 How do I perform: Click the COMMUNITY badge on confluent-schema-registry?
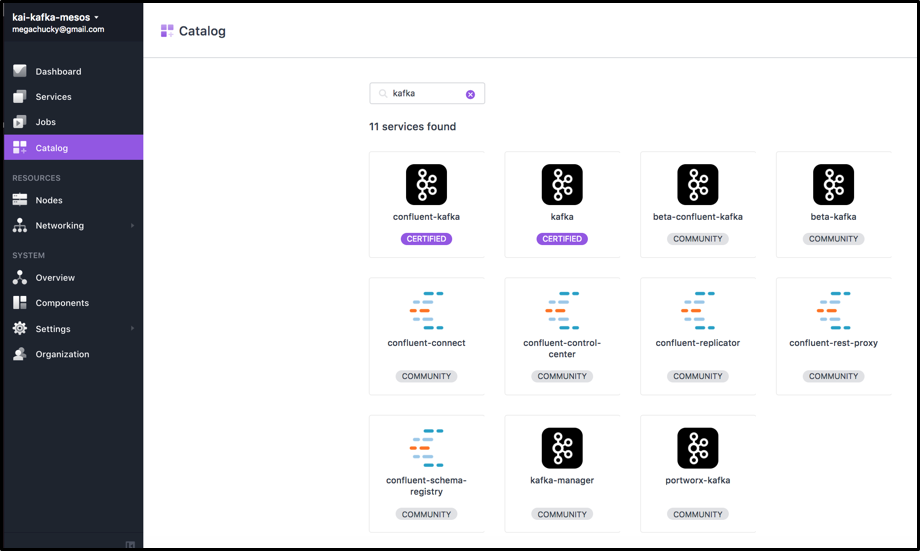click(427, 514)
